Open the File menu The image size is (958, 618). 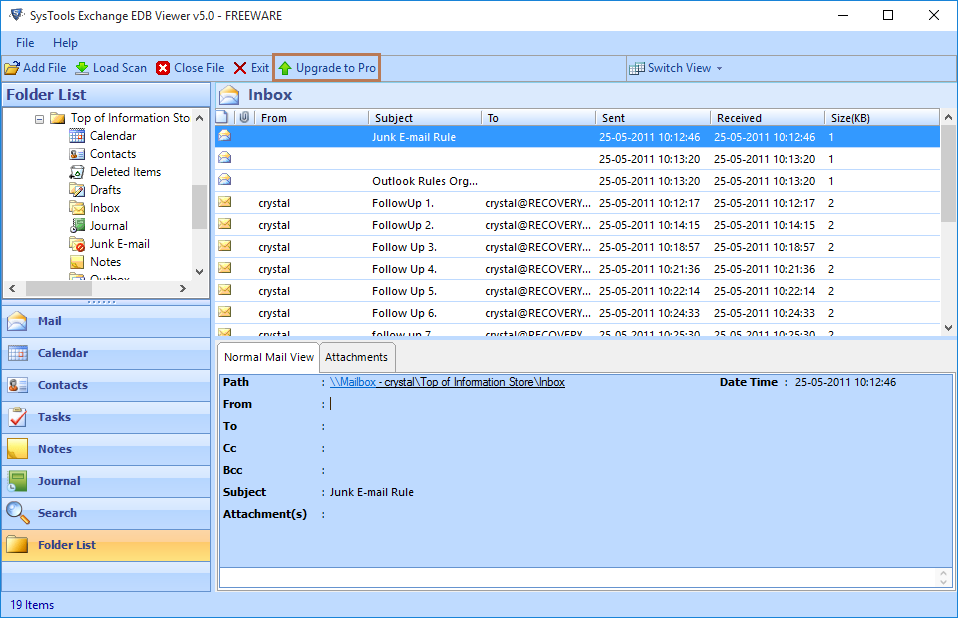point(25,43)
